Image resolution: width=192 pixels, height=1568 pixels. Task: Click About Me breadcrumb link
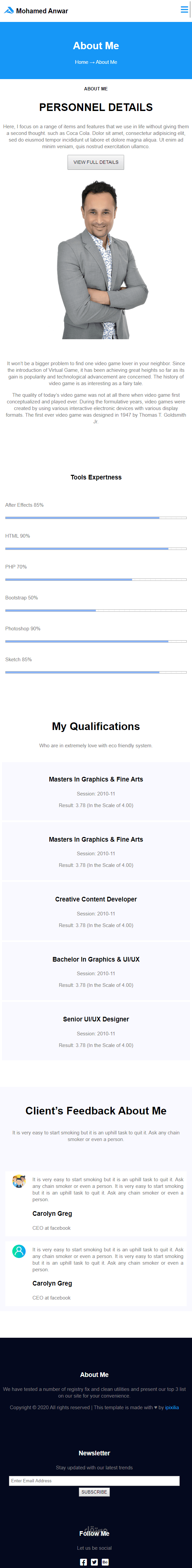(x=106, y=62)
